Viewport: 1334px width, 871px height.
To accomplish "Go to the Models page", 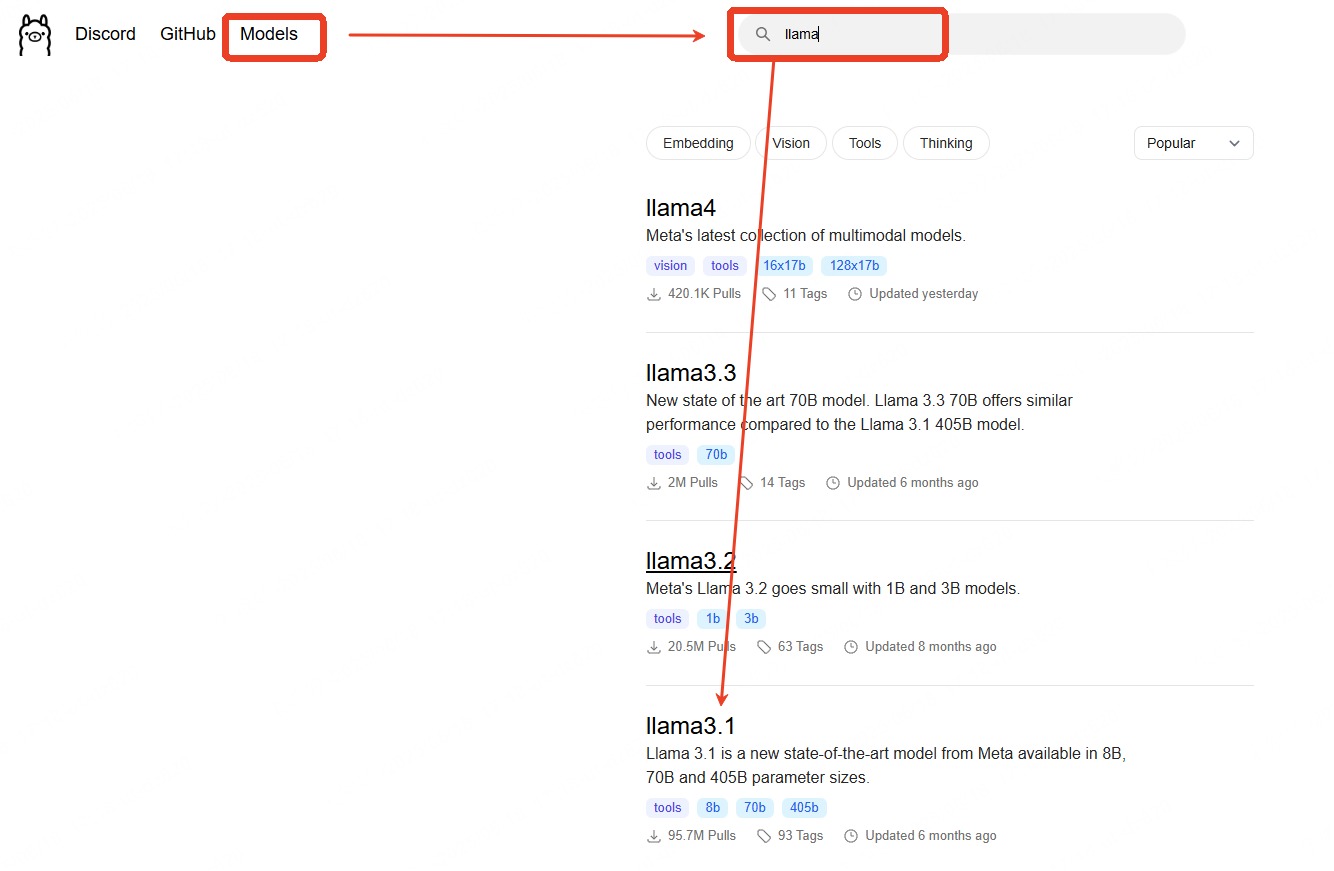I will tap(269, 34).
